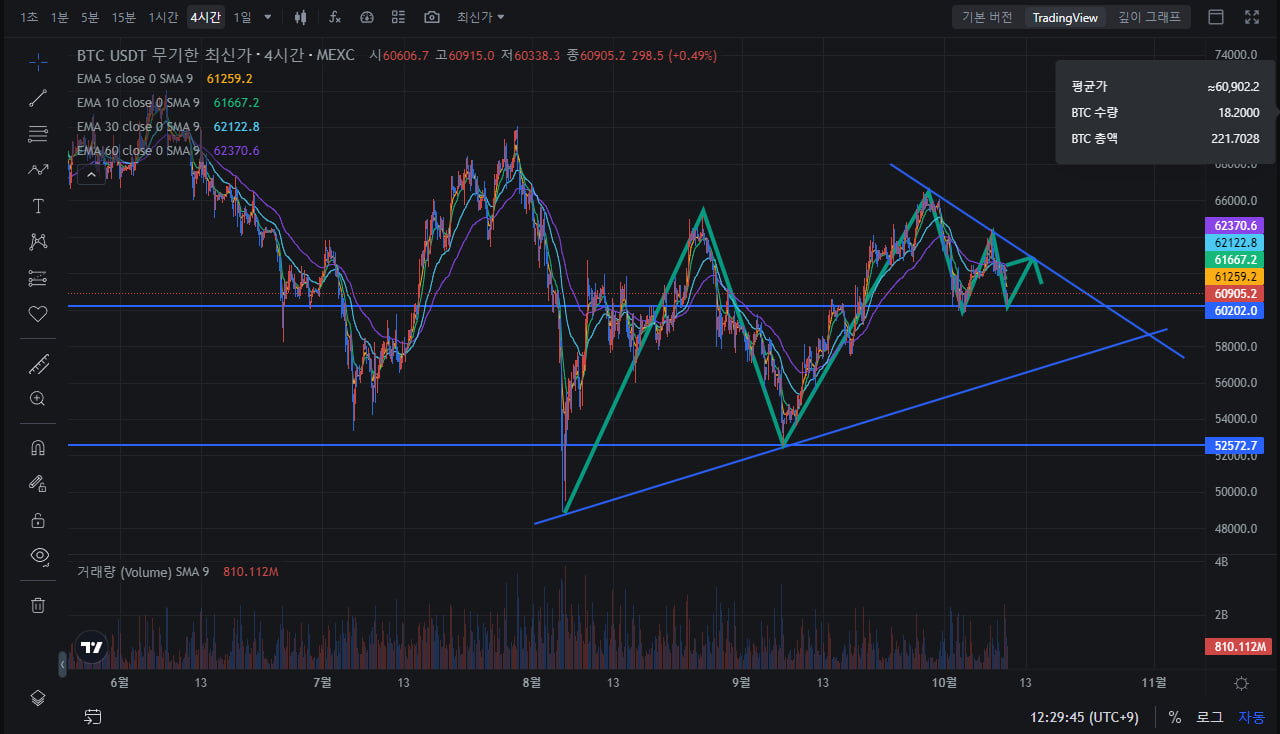Open the forecast/position tool
Image resolution: width=1280 pixels, height=734 pixels.
[38, 278]
